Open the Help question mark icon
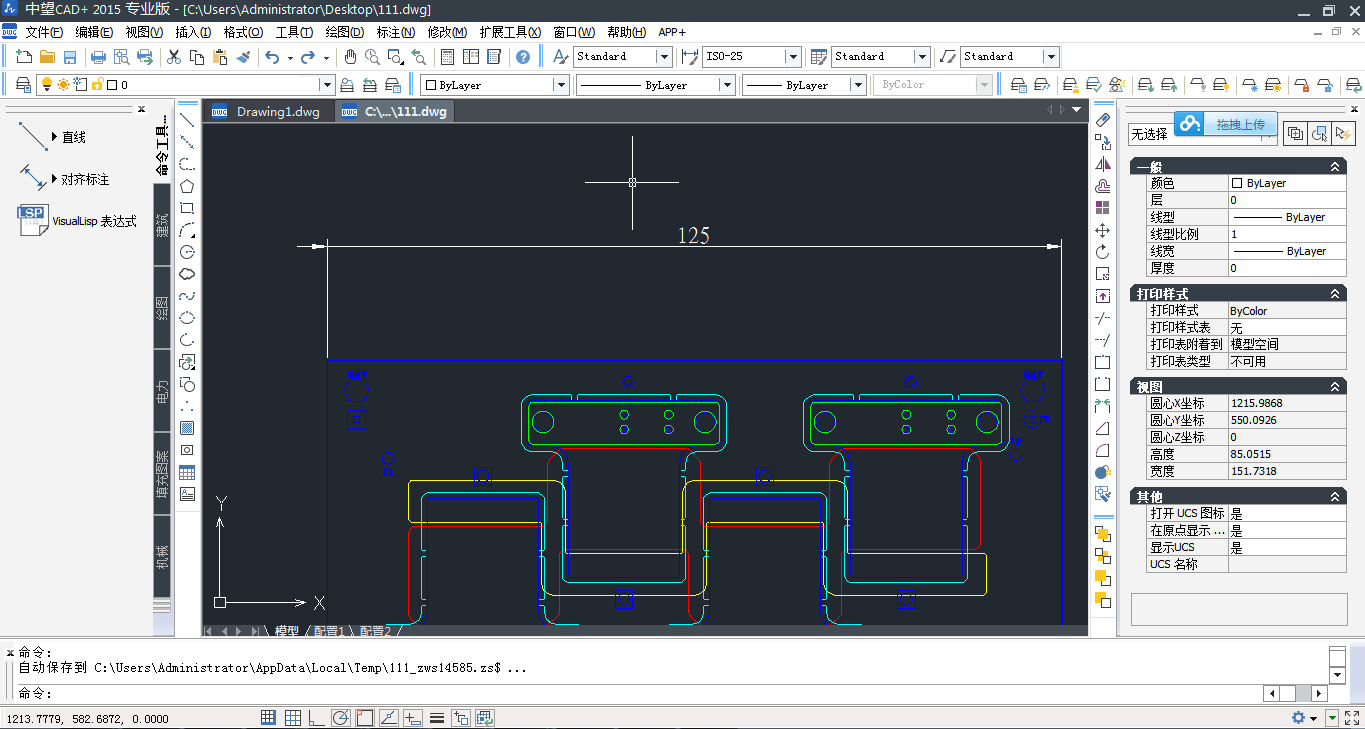The width and height of the screenshot is (1365, 729). (x=523, y=57)
